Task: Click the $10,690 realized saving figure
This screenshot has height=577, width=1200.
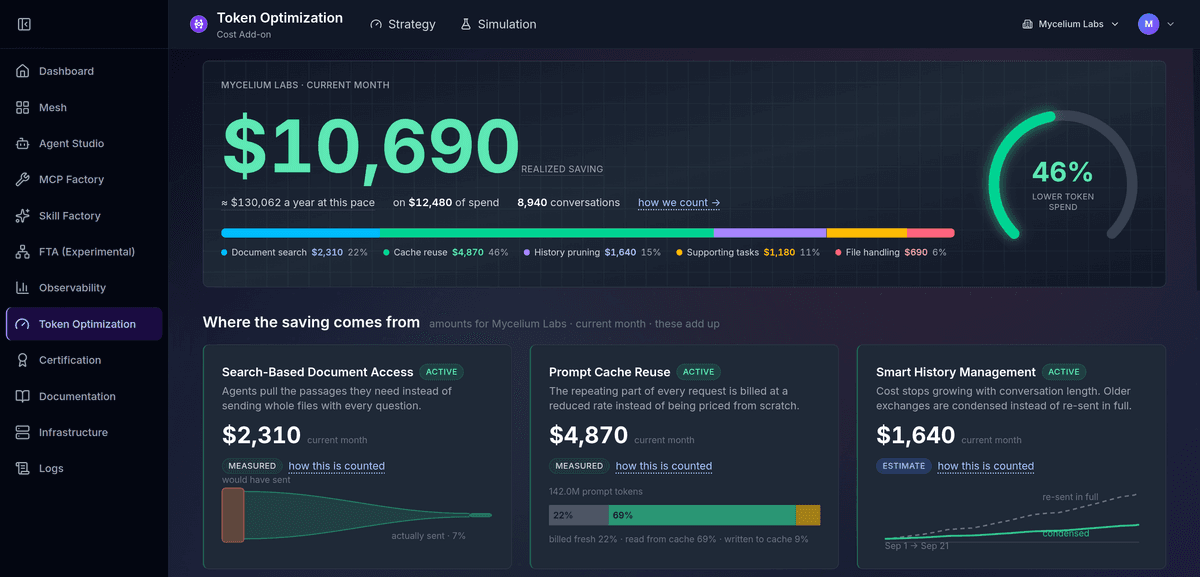Action: 370,146
